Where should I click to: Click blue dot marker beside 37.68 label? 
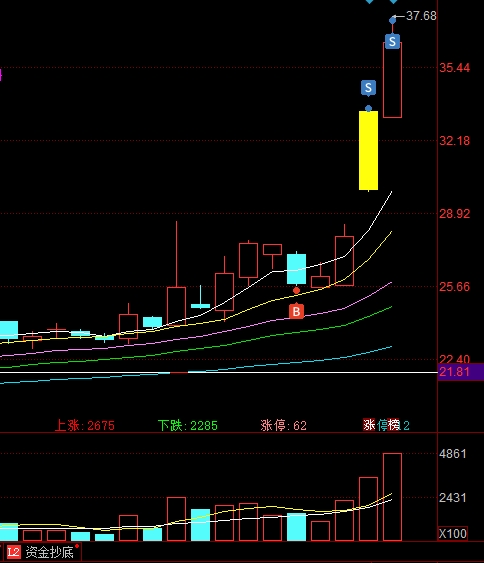point(392,20)
